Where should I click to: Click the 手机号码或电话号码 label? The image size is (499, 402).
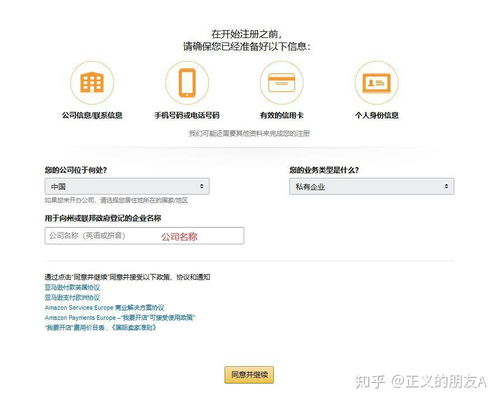click(x=187, y=115)
